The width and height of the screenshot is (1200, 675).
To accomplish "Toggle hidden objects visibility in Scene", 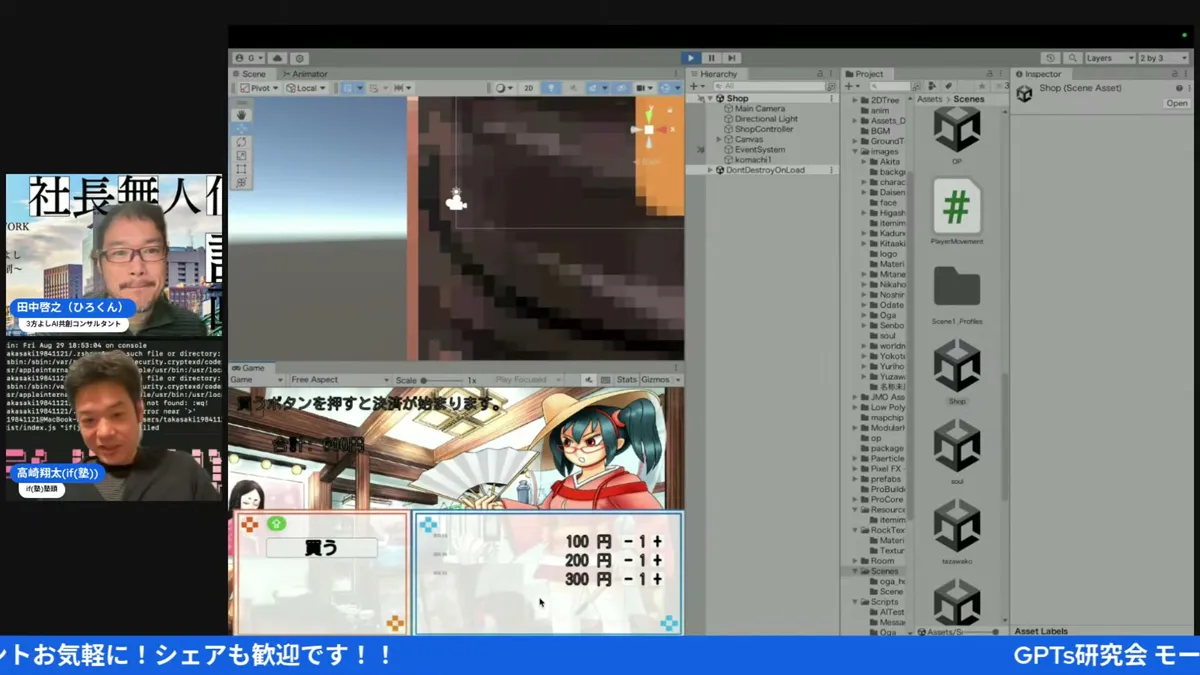I will 621,88.
